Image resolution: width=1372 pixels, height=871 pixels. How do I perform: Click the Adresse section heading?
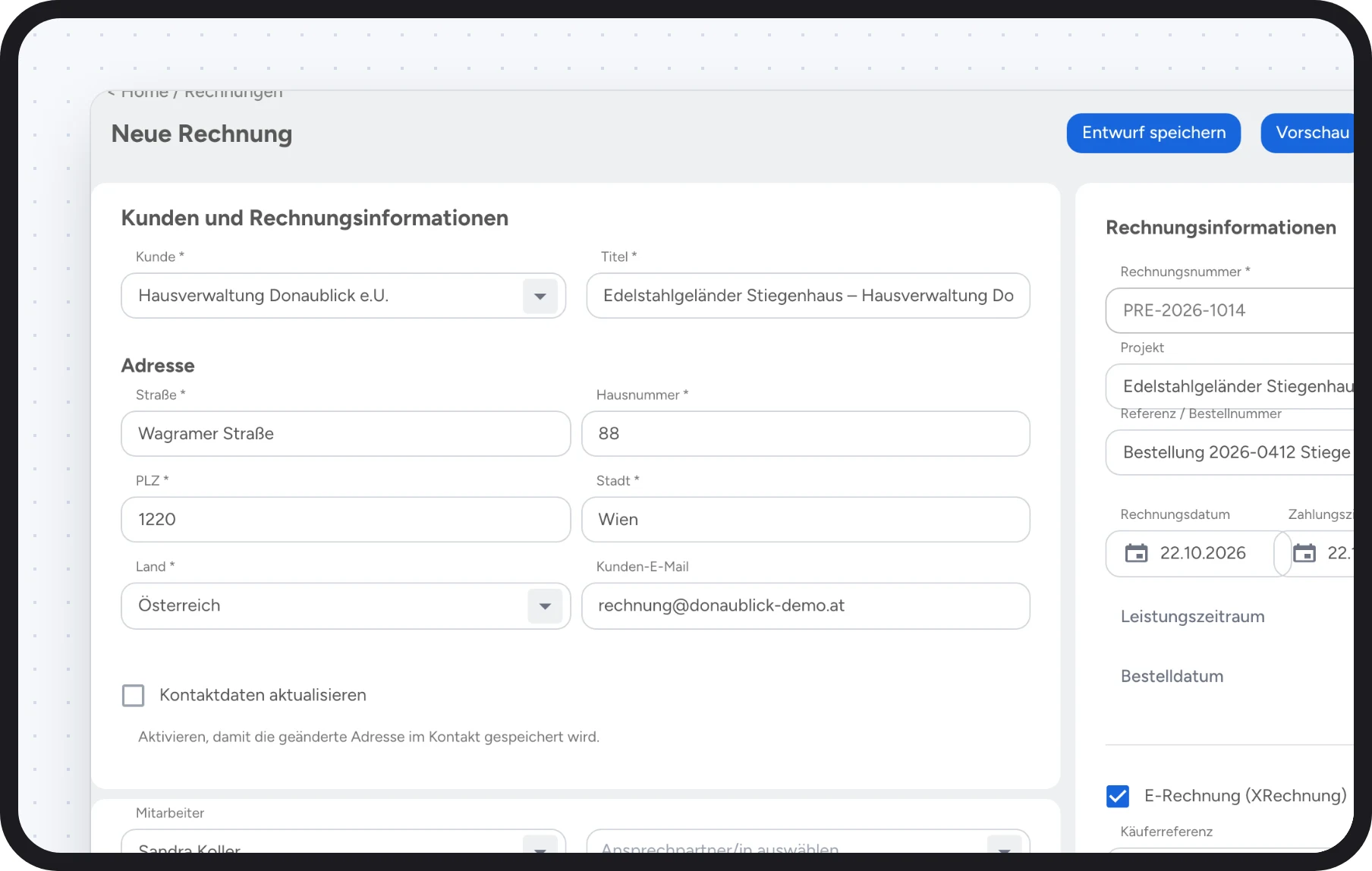point(158,366)
